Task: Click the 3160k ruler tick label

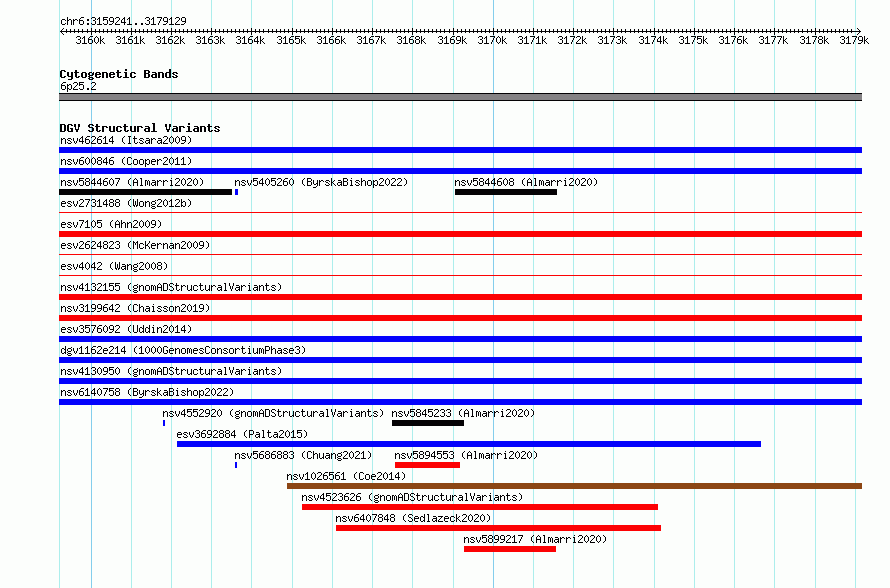Action: click(90, 40)
